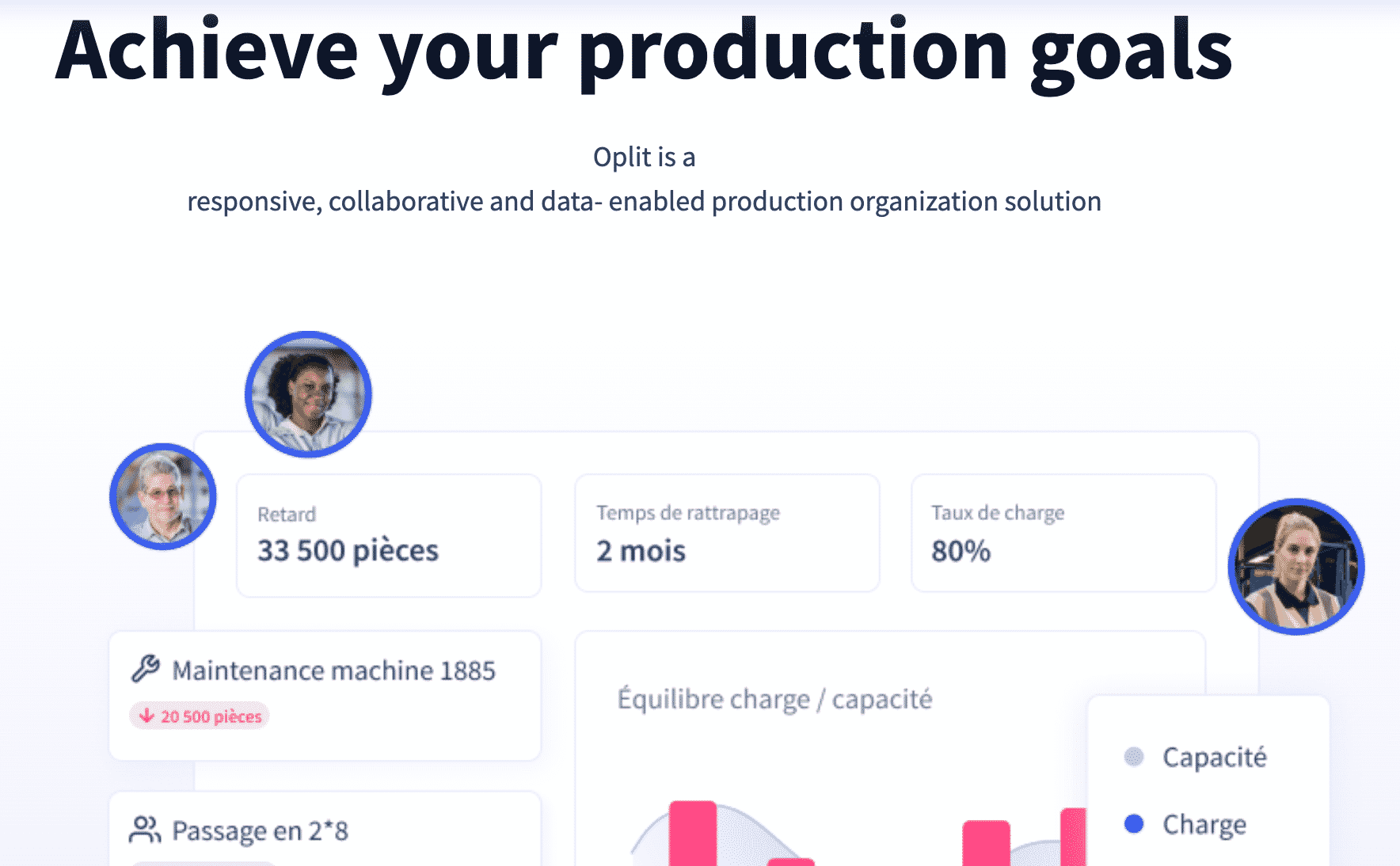Image resolution: width=1400 pixels, height=866 pixels.
Task: Click the Équilibre charge / capacité chart title
Action: click(775, 699)
